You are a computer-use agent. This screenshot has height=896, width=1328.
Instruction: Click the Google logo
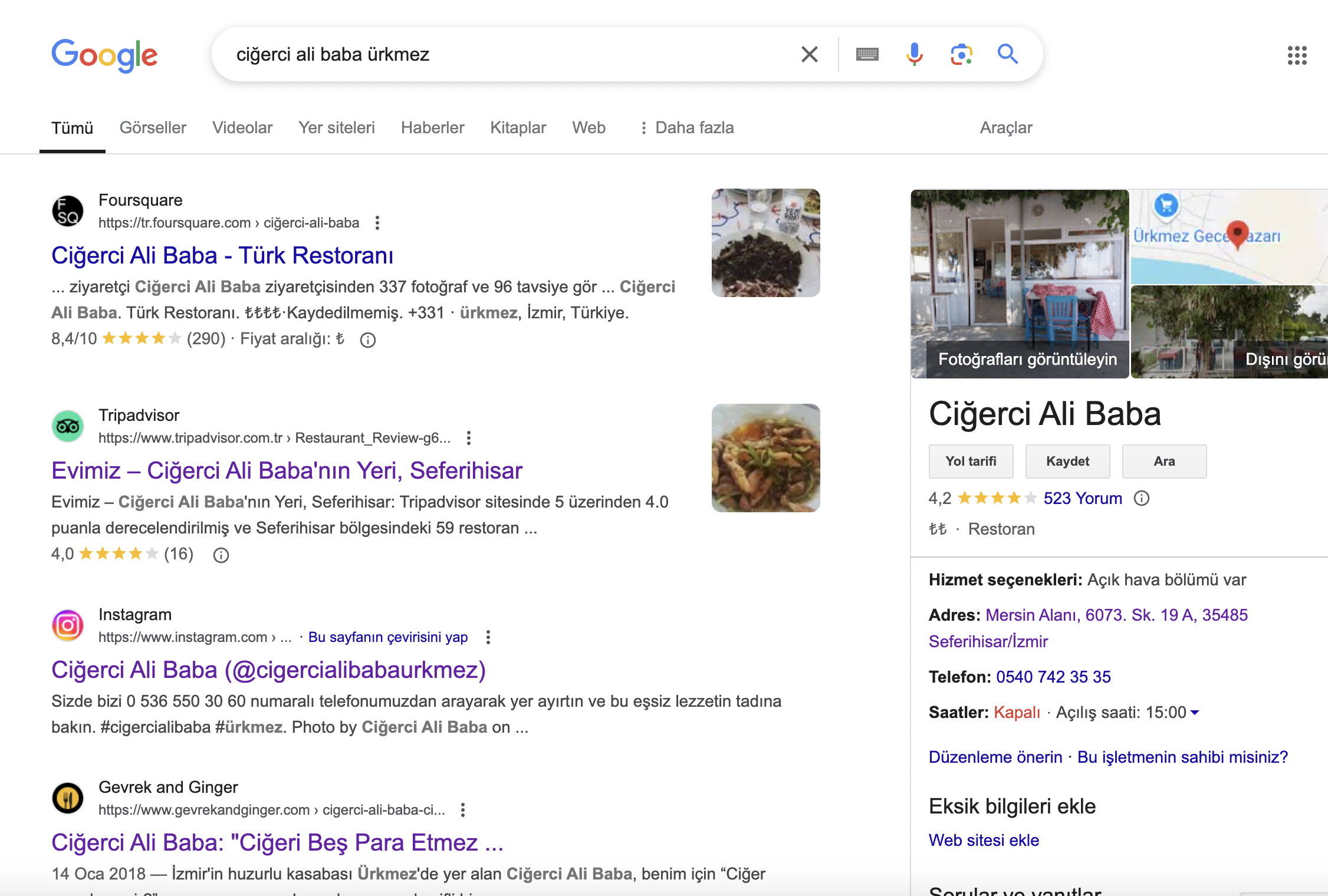pos(104,55)
